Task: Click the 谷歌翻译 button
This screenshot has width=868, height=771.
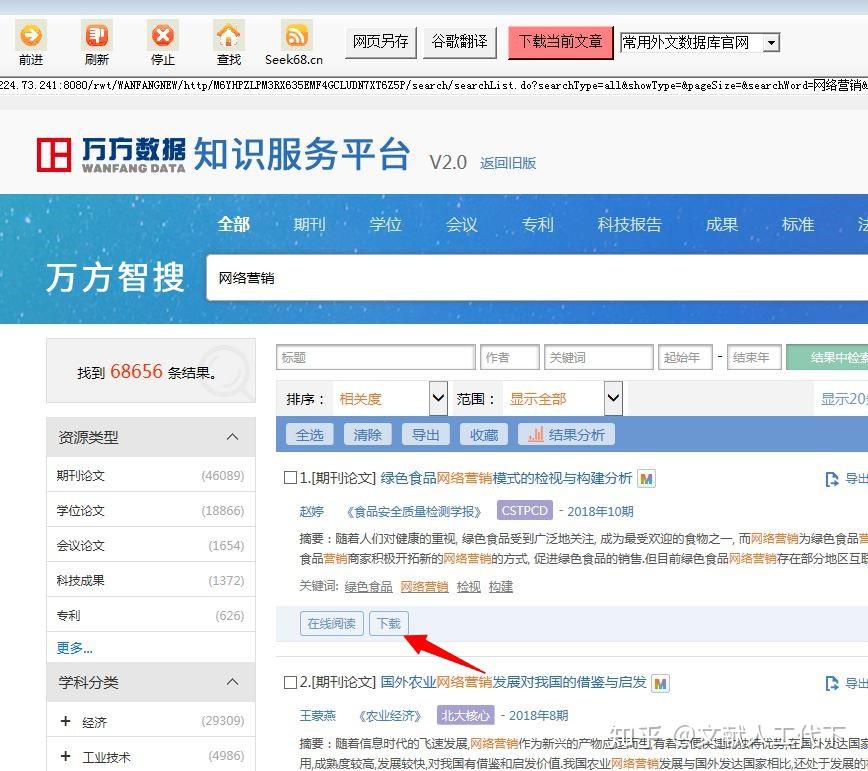Action: point(459,42)
